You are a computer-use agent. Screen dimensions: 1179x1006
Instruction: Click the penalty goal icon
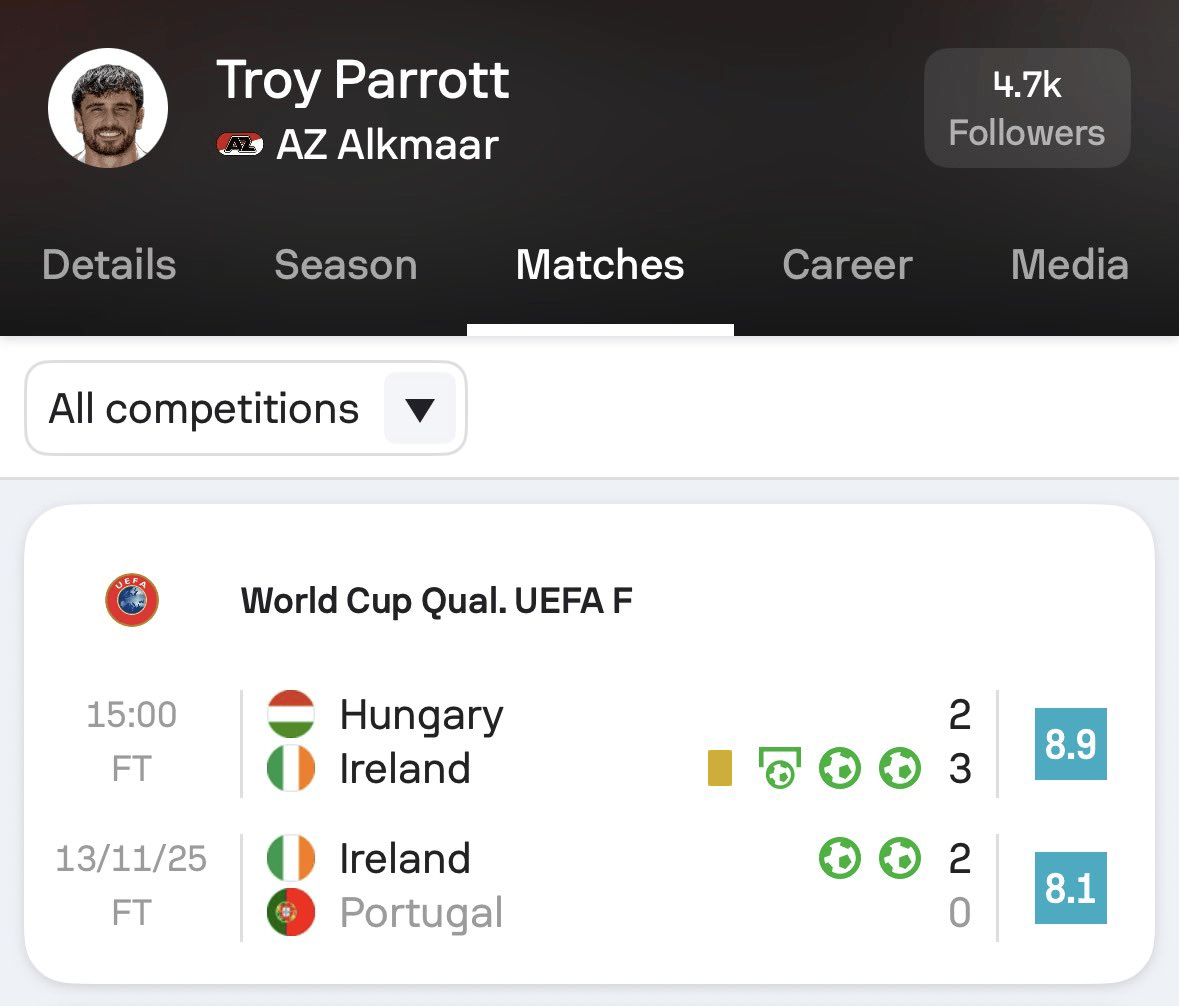pos(780,769)
